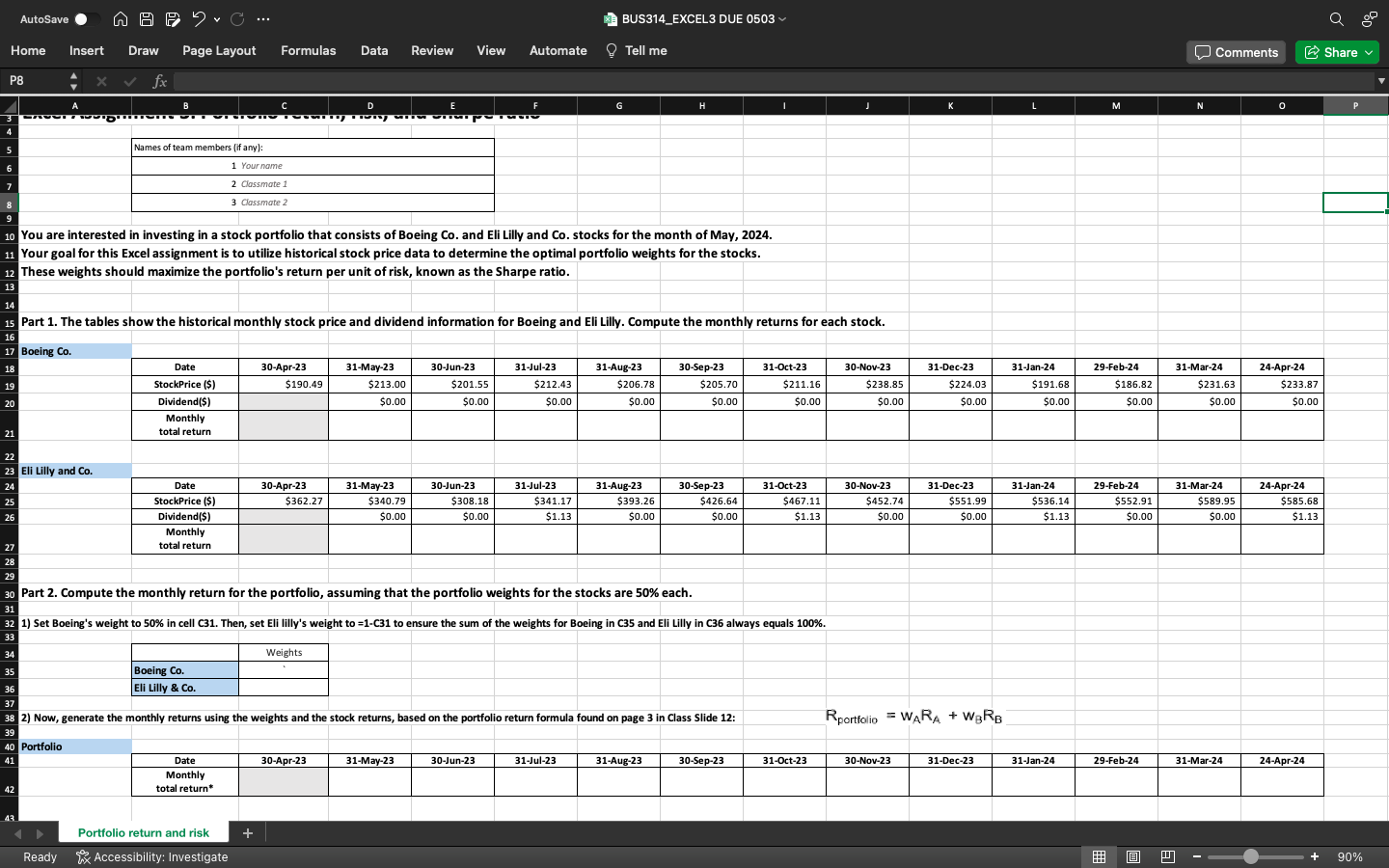Expand the Share button dropdown
Viewport: 1389px width, 868px height.
coord(1370,52)
